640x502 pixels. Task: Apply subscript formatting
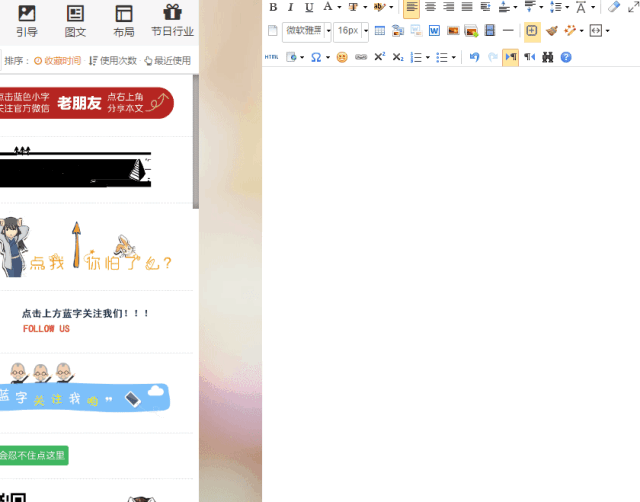click(398, 57)
